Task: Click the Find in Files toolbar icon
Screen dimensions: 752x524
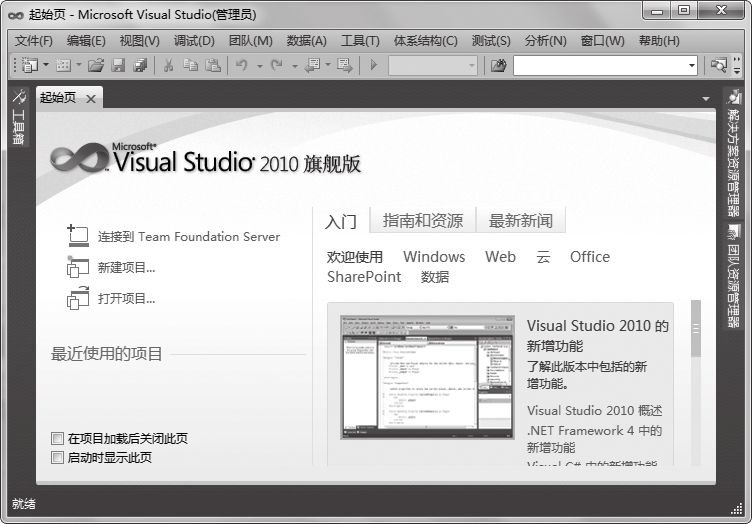Action: point(498,65)
